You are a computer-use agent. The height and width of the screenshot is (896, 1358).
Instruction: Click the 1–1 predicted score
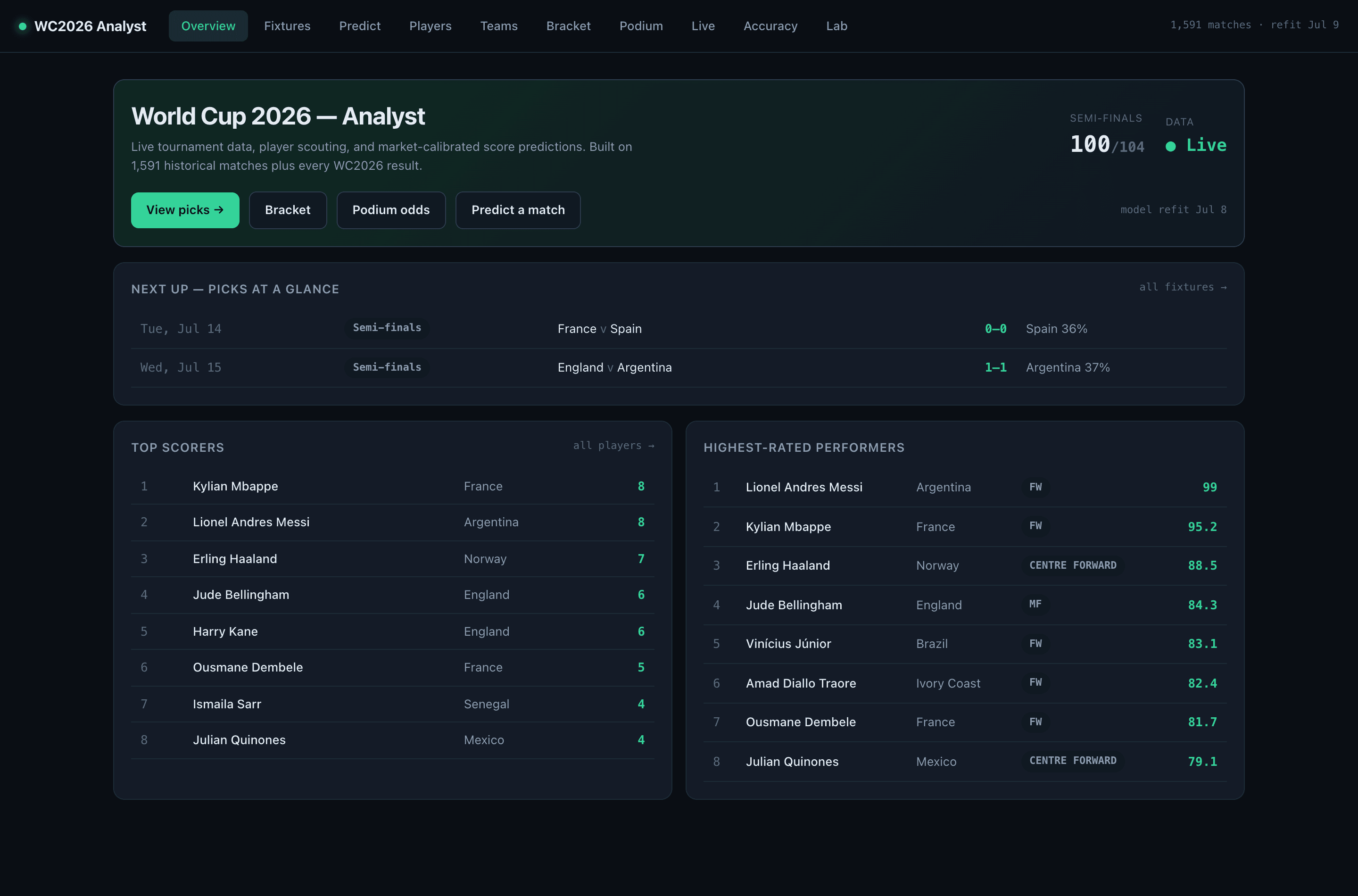click(x=995, y=367)
